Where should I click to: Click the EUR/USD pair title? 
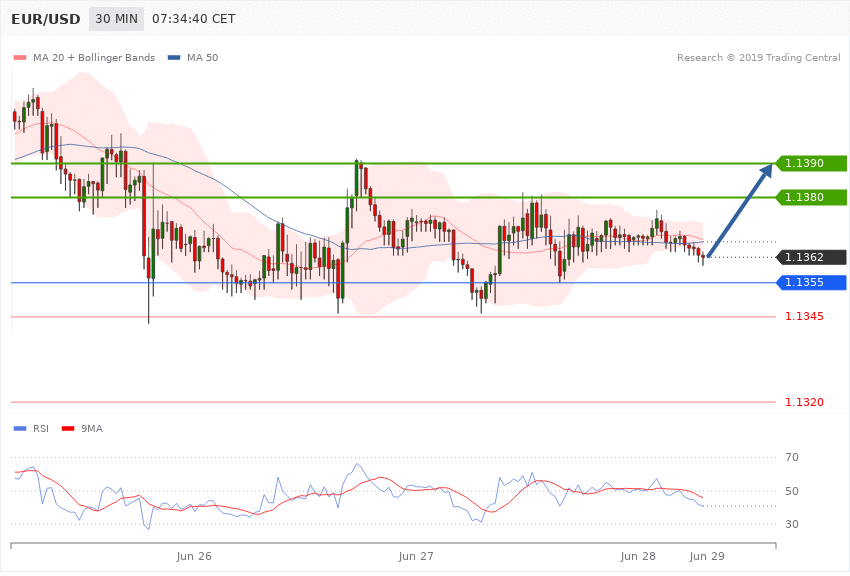(46, 19)
